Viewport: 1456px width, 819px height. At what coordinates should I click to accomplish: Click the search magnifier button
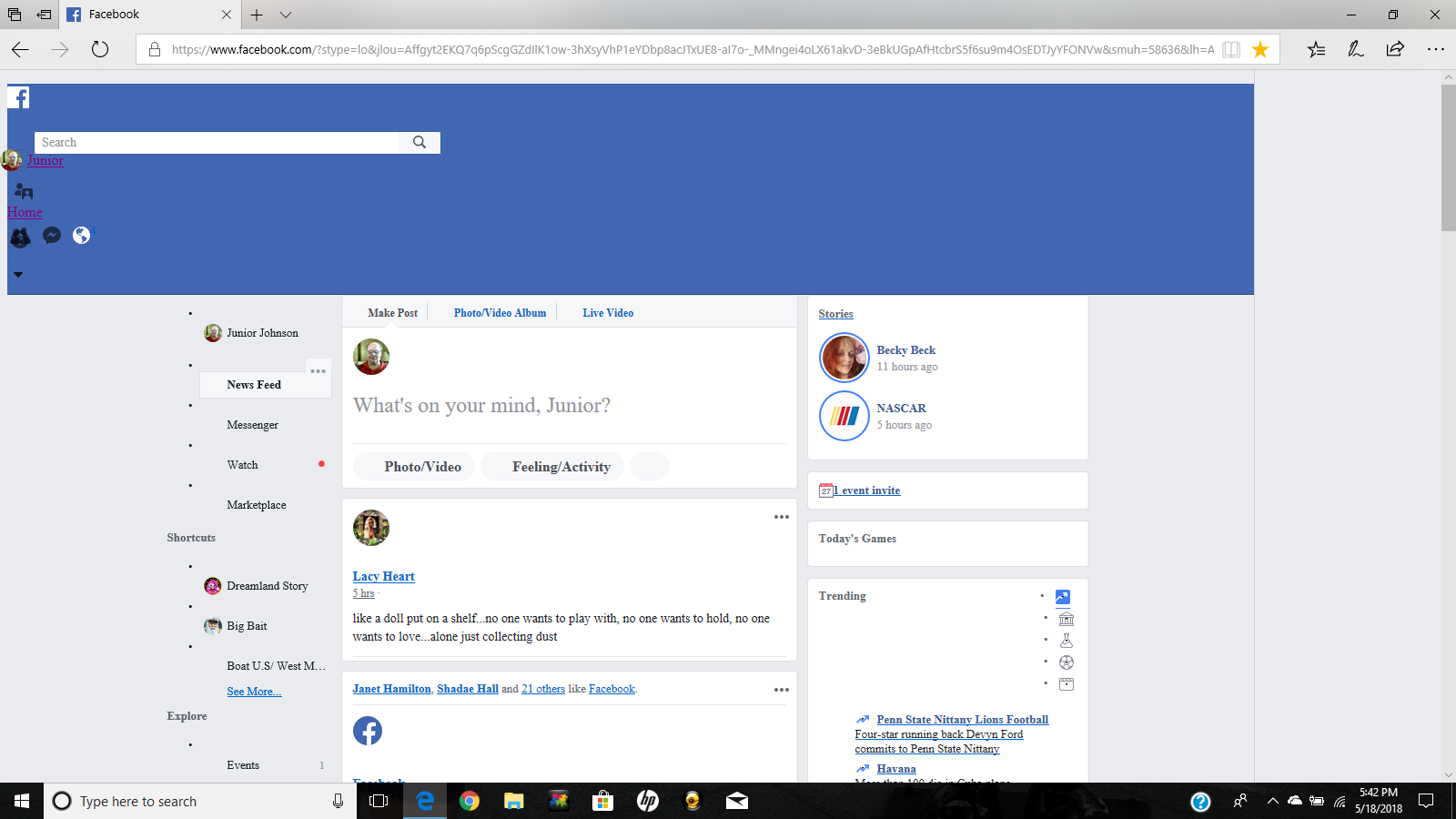tap(420, 142)
